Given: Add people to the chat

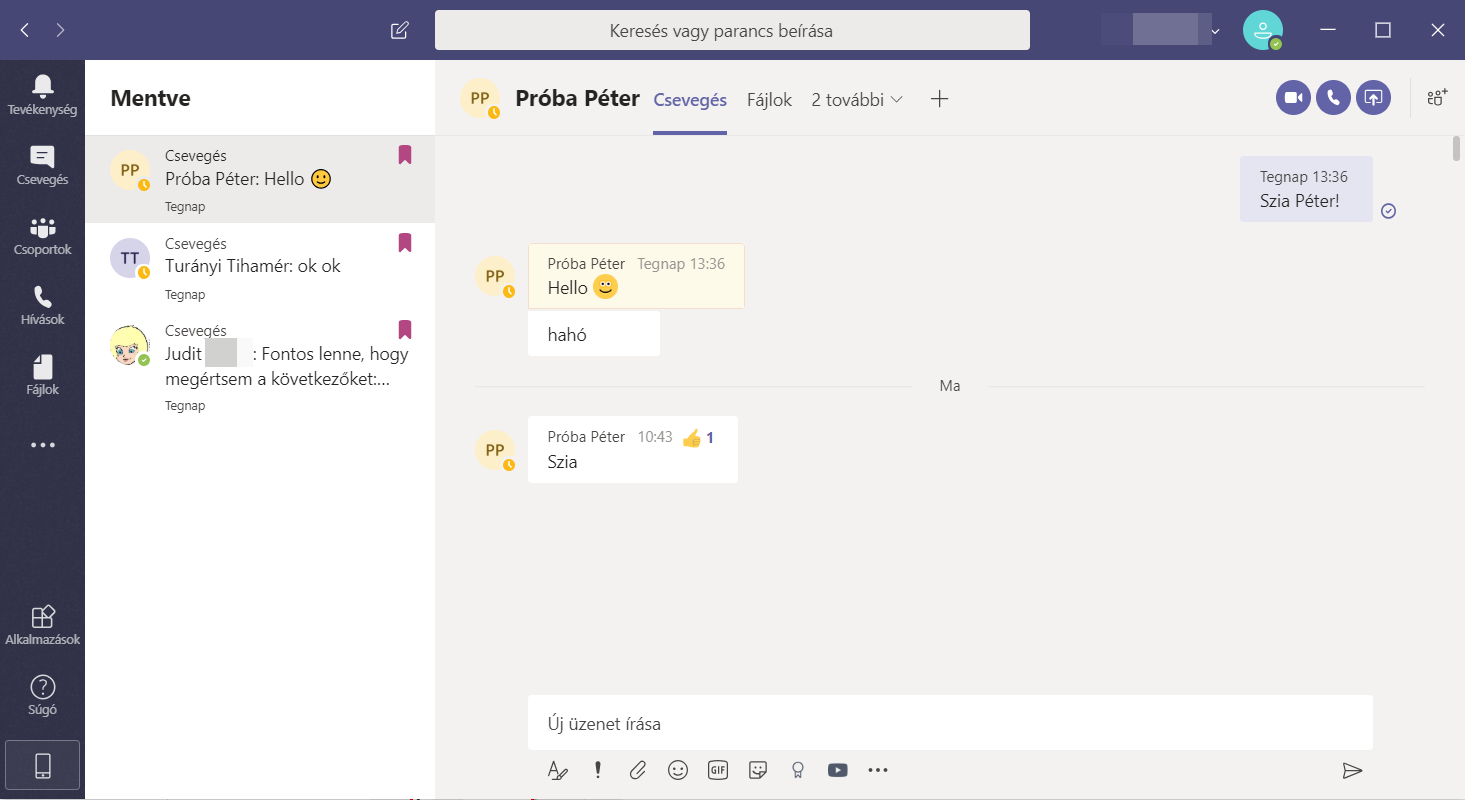Looking at the screenshot, I should tap(1437, 98).
